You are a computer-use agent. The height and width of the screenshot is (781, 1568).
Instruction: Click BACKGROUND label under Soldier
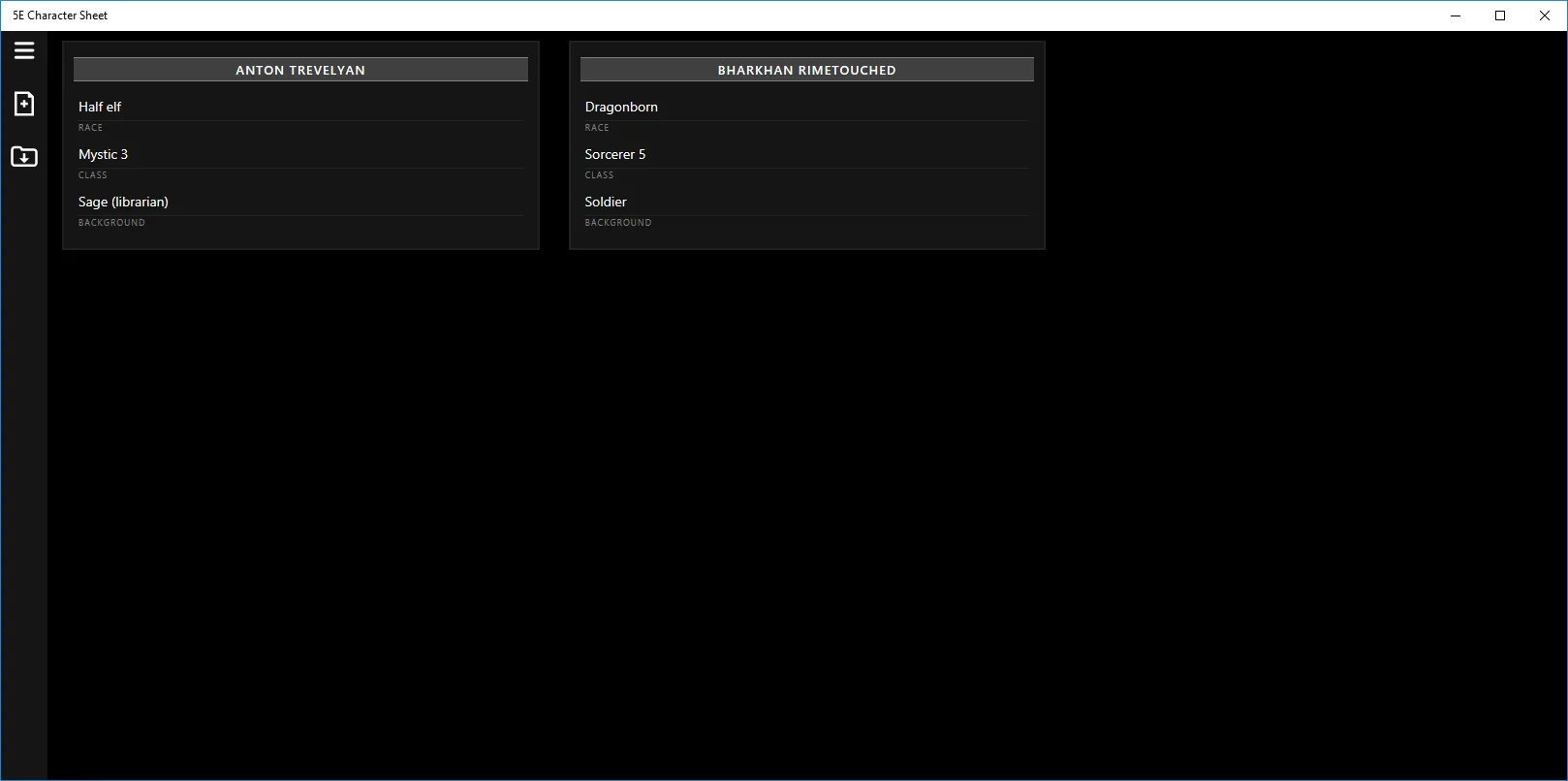(x=618, y=223)
